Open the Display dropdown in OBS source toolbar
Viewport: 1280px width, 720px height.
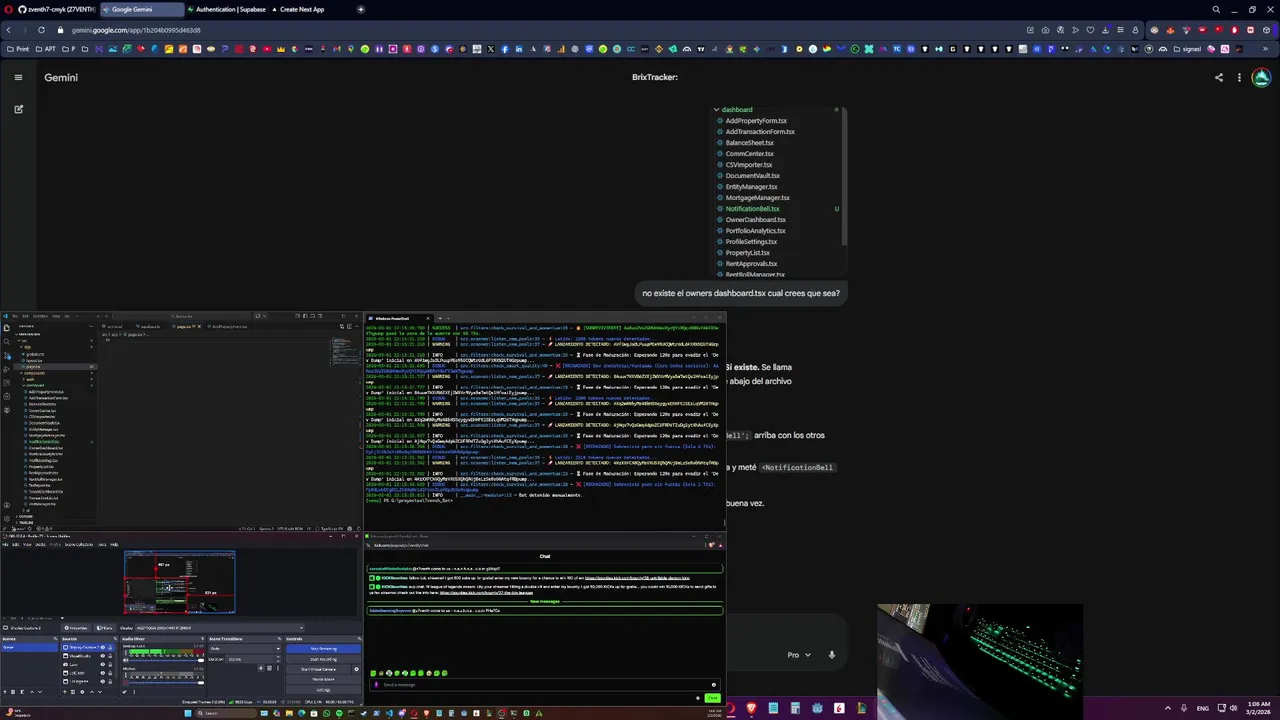point(220,628)
